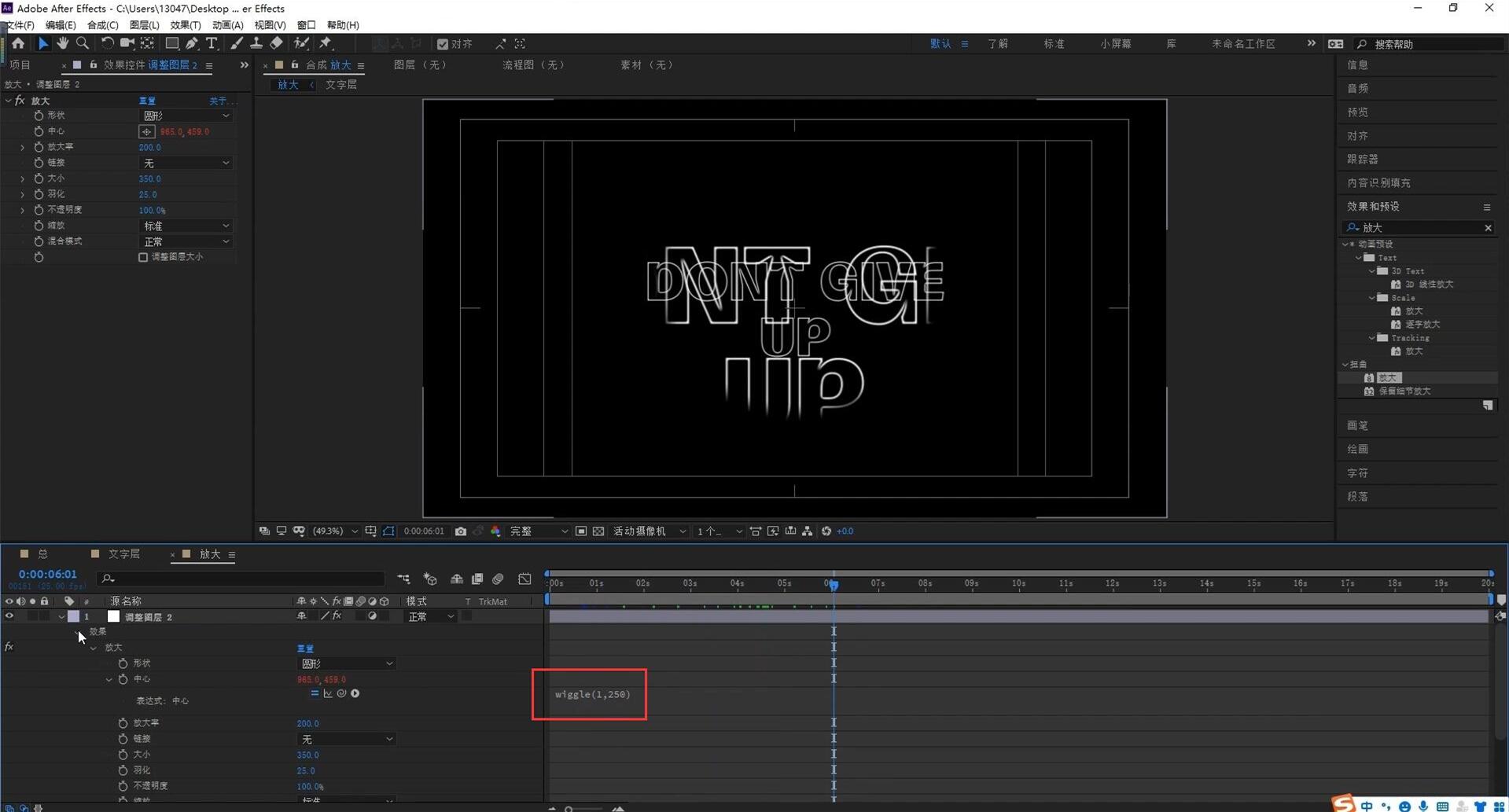Open the 形状 圆形 dropdown in effect controls
The height and width of the screenshot is (812, 1509).
click(186, 116)
